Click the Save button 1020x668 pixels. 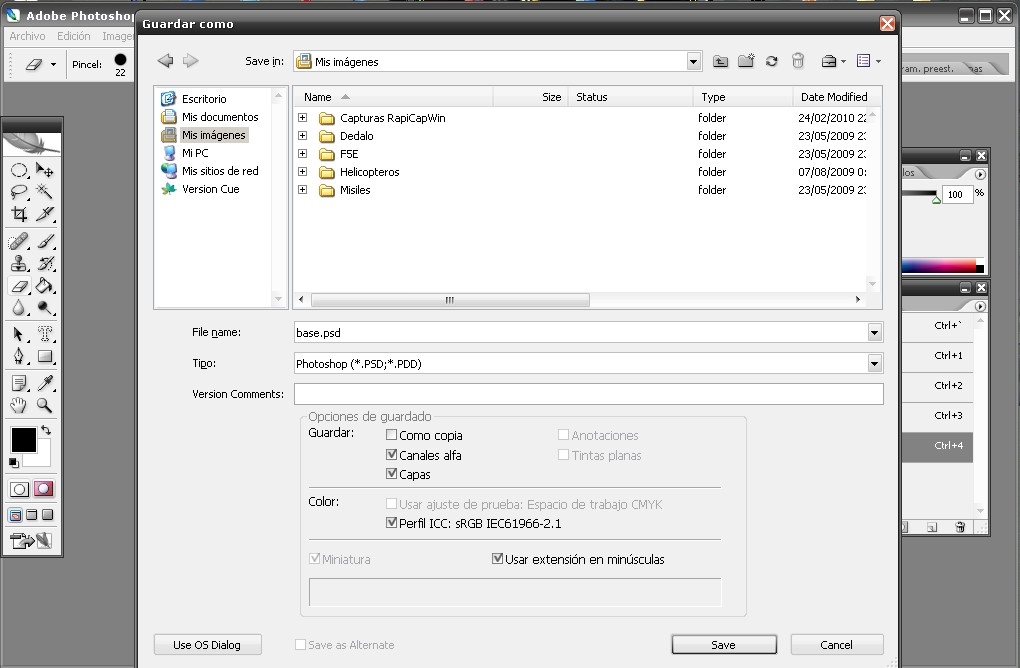[x=724, y=645]
